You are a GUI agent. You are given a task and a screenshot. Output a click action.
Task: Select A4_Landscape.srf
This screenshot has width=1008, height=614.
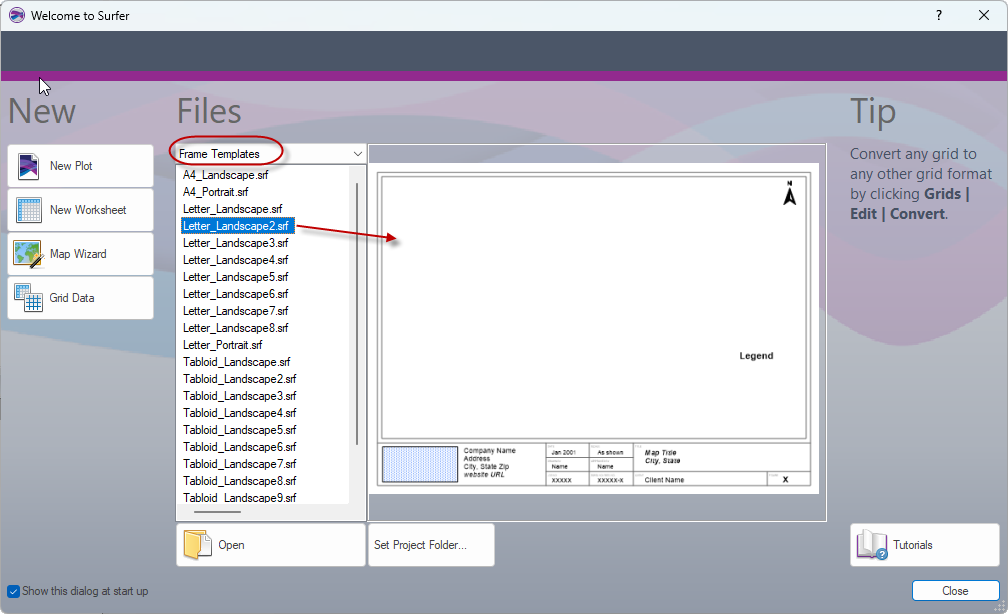click(225, 175)
